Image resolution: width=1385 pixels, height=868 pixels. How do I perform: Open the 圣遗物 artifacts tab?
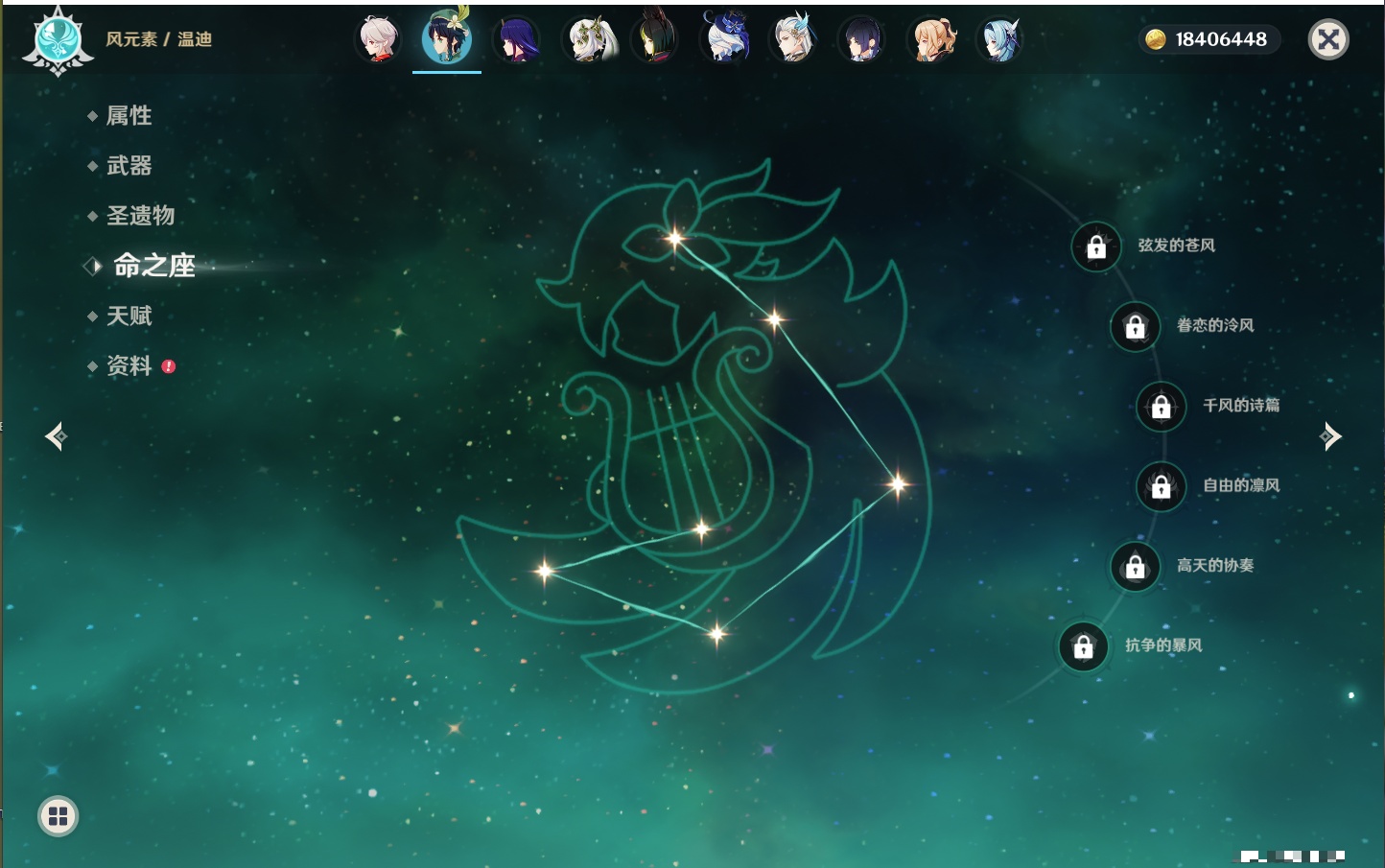(140, 216)
